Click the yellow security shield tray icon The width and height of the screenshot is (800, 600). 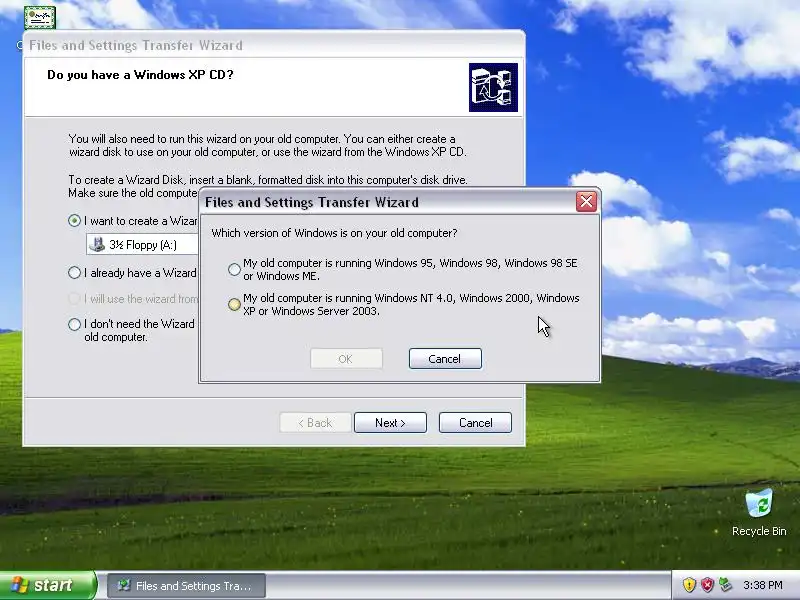(689, 585)
